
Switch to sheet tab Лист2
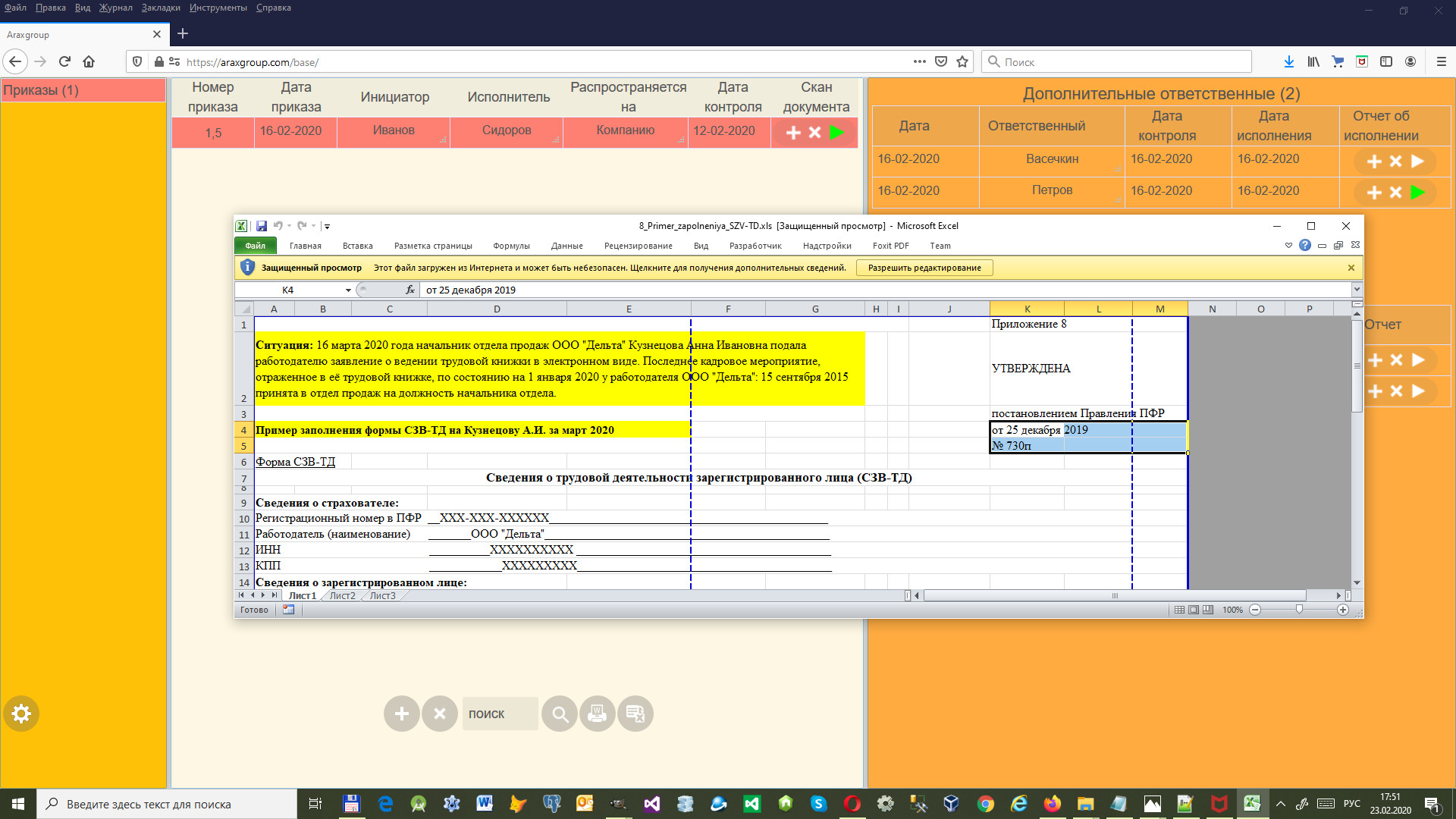pos(342,596)
